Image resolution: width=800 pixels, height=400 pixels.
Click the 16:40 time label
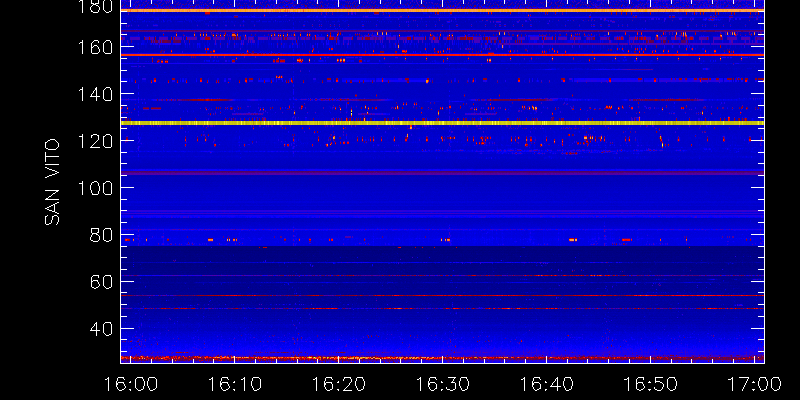(547, 384)
